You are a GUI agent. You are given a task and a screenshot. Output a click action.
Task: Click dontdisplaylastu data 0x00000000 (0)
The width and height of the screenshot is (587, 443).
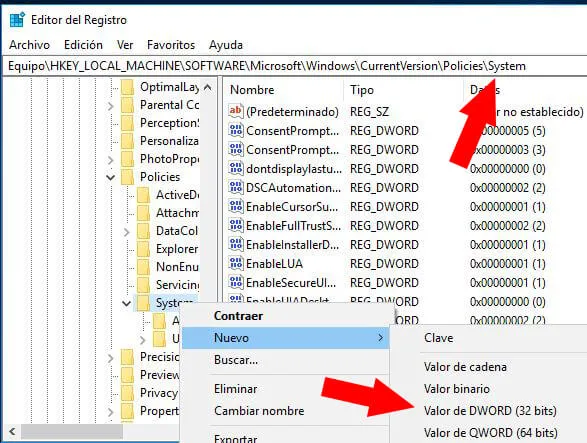click(508, 169)
